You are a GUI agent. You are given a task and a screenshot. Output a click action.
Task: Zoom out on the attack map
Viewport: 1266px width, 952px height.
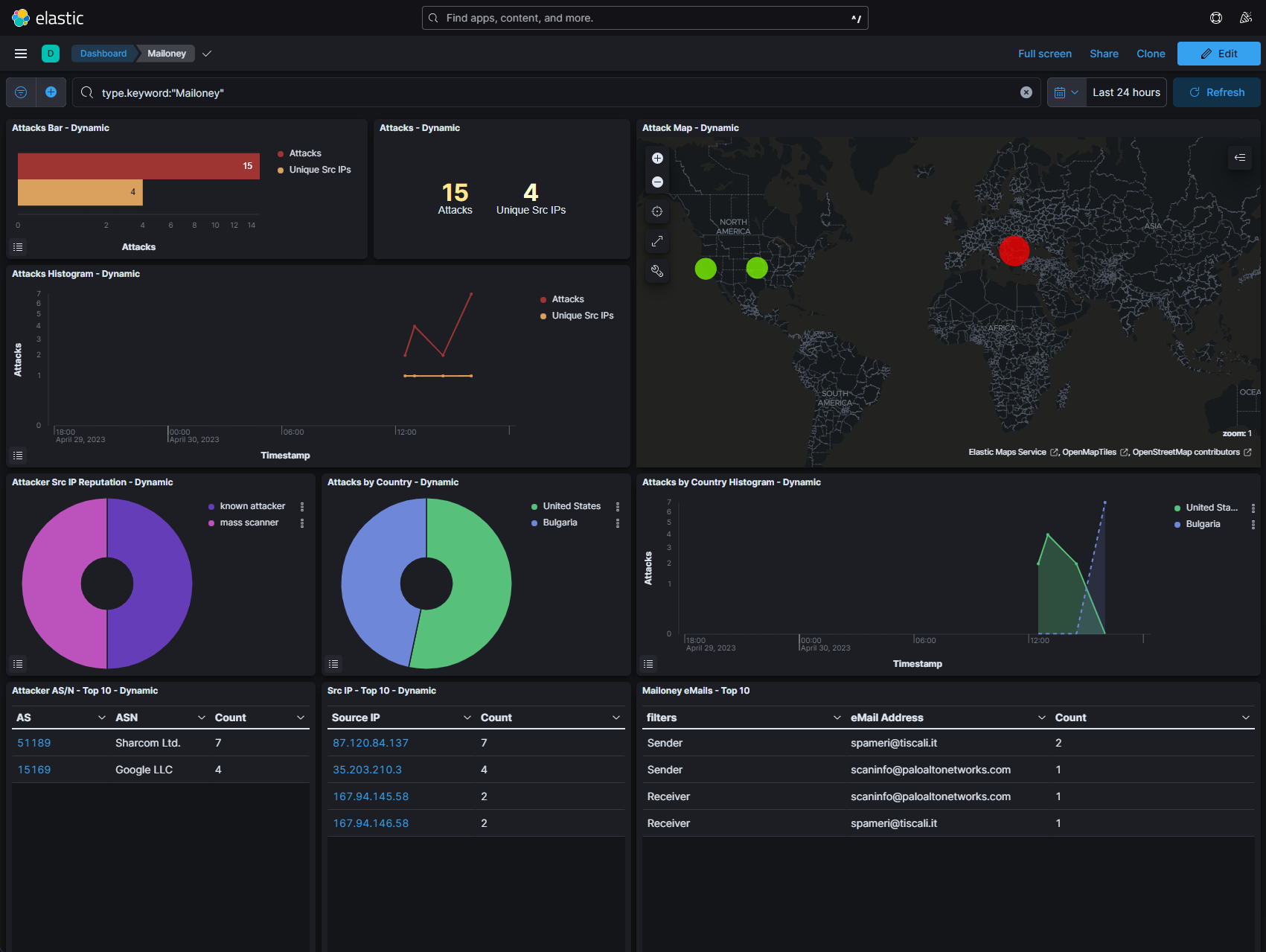click(657, 182)
